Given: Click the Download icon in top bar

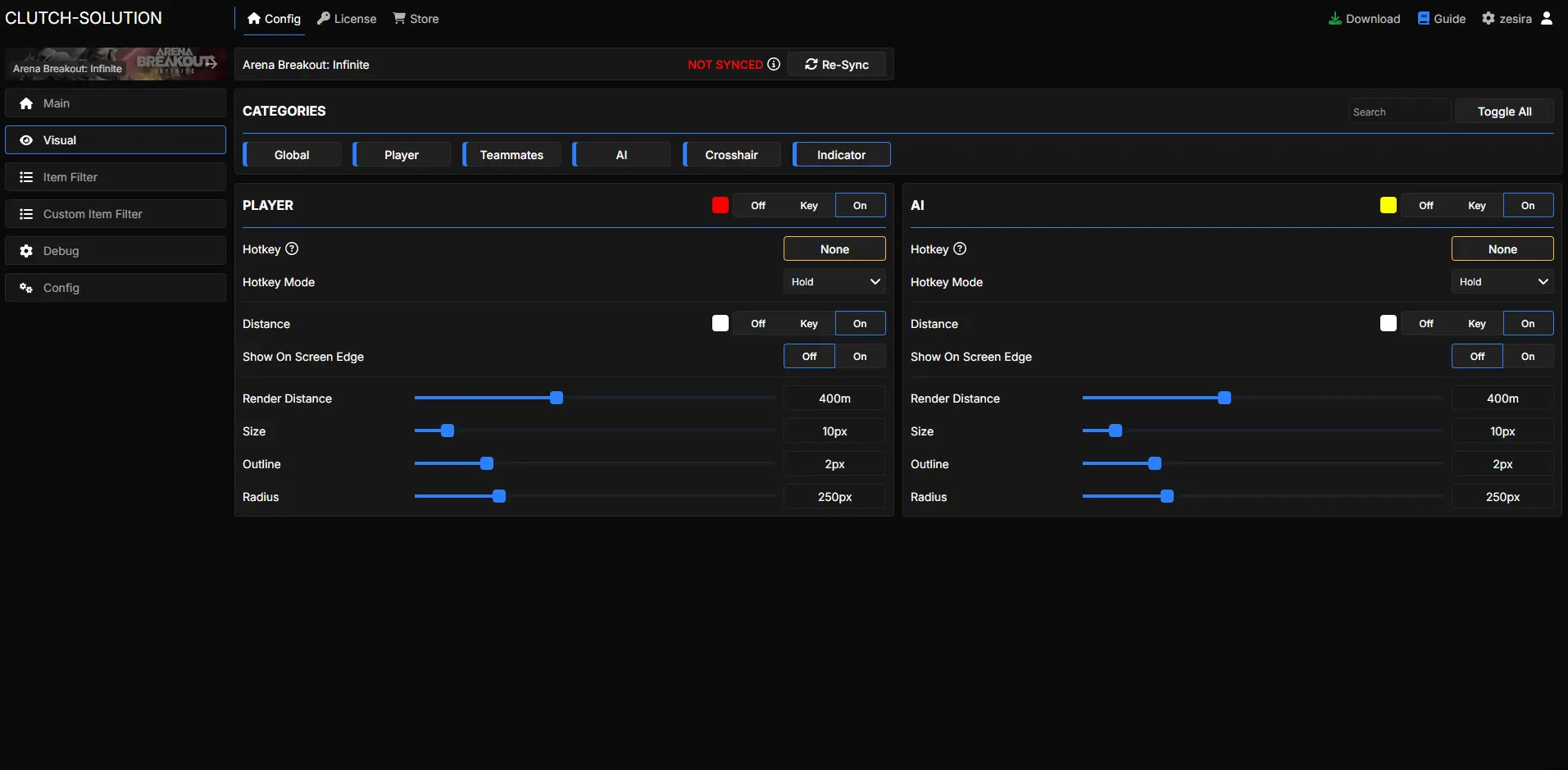Looking at the screenshot, I should pos(1334,19).
